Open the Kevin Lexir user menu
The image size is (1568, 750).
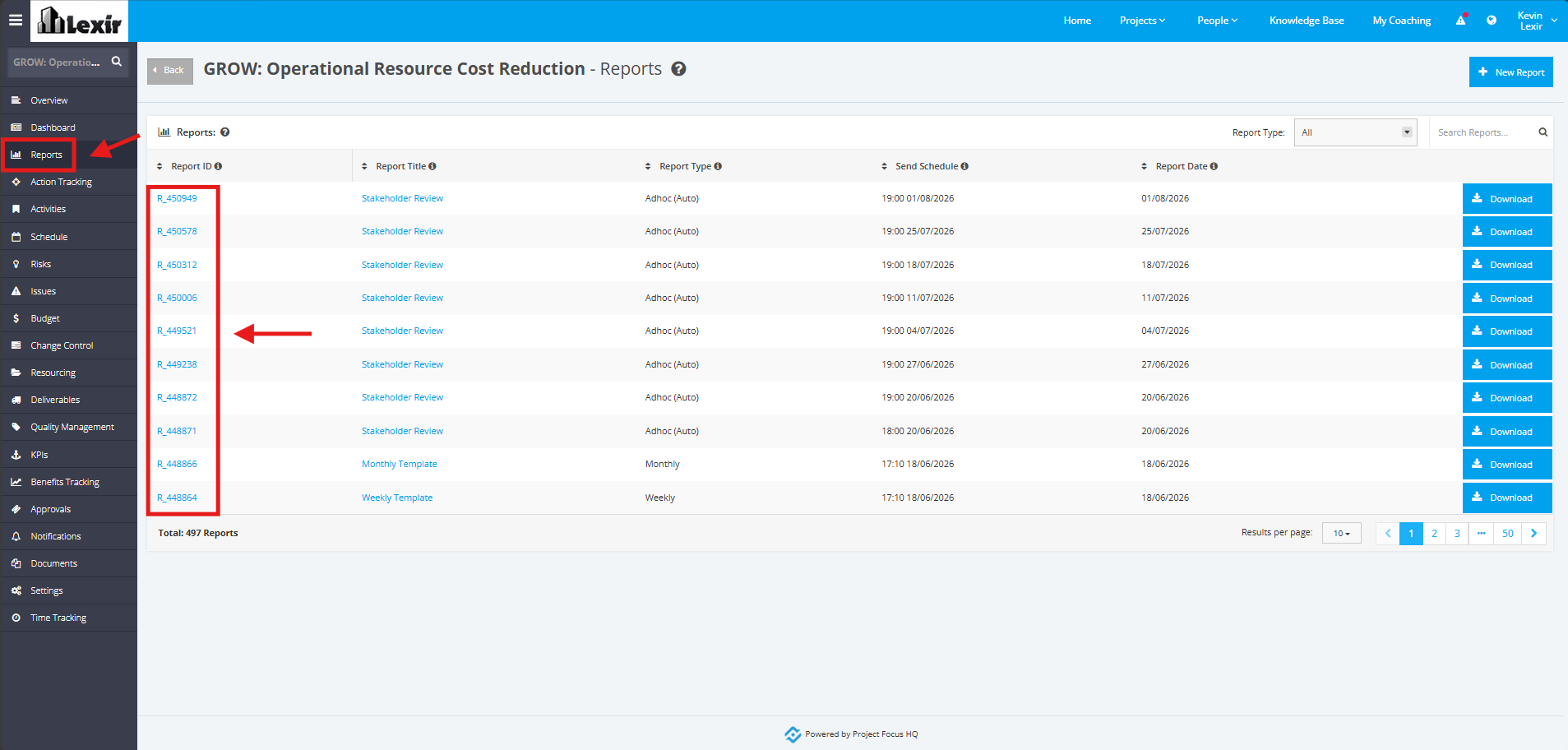[1537, 21]
